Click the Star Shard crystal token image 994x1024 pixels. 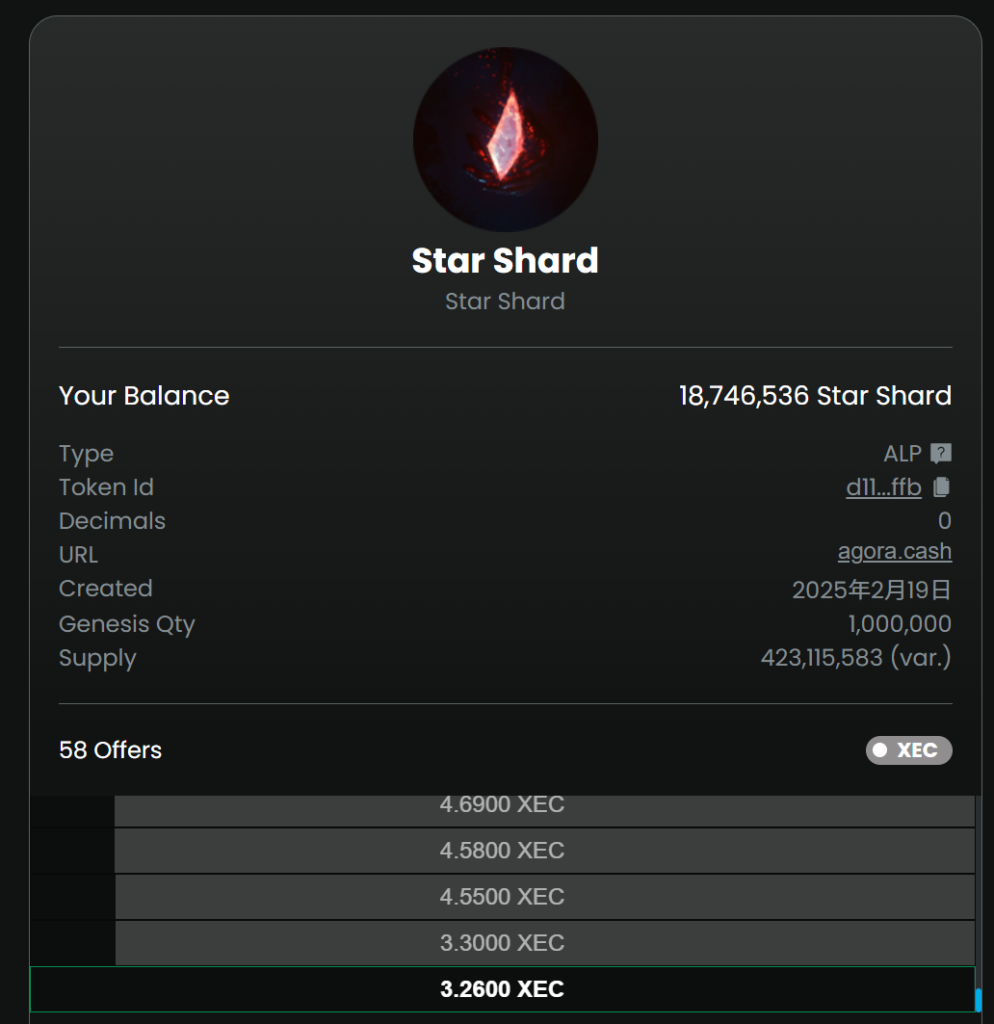point(505,140)
